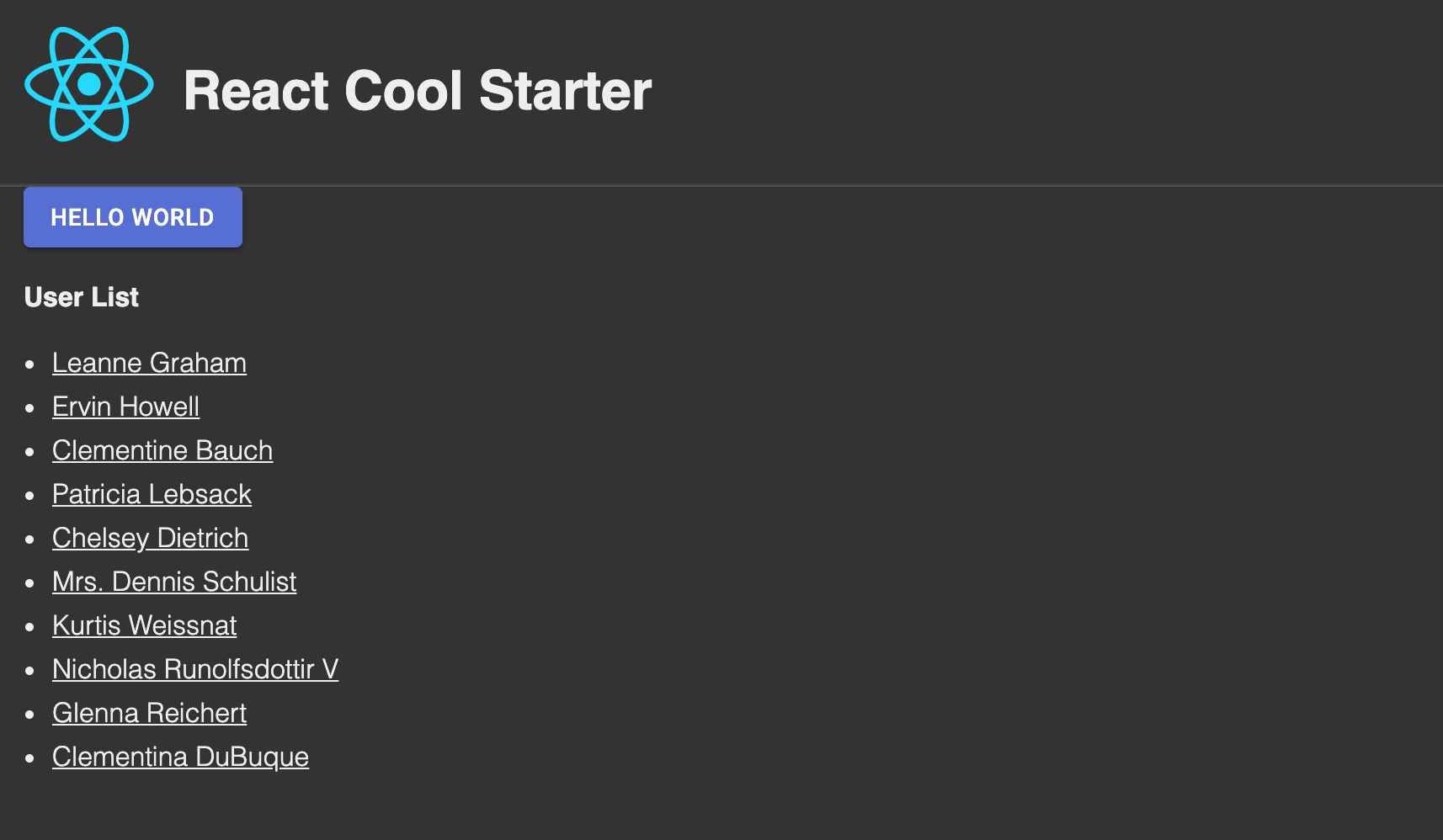
Task: Click the Patricia Lebsack link
Action: tap(152, 495)
